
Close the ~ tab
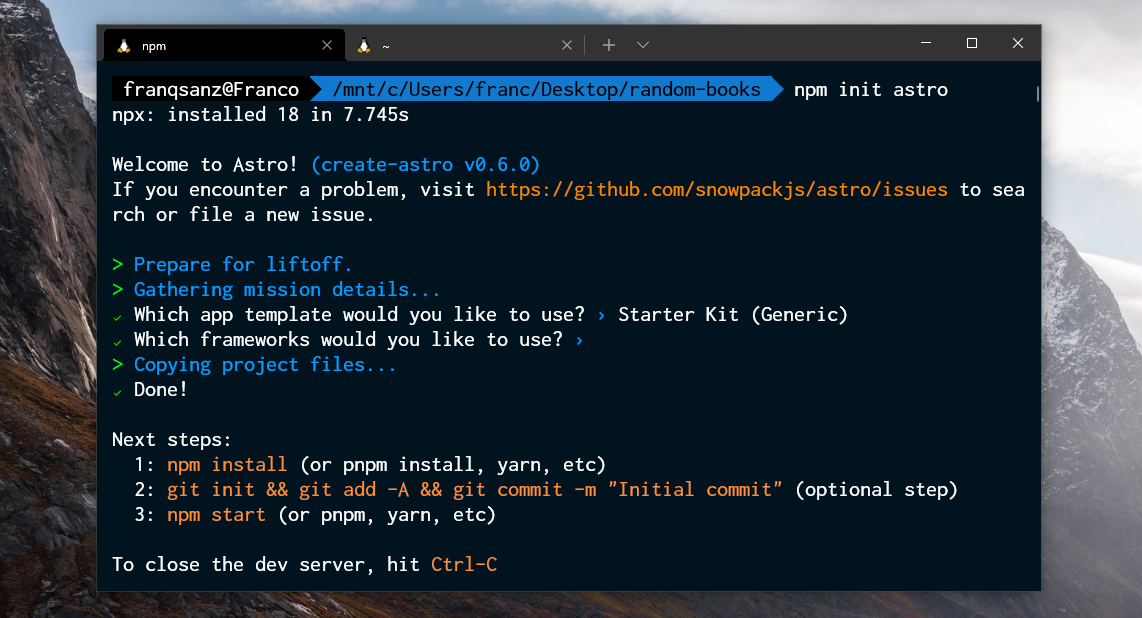click(x=567, y=45)
